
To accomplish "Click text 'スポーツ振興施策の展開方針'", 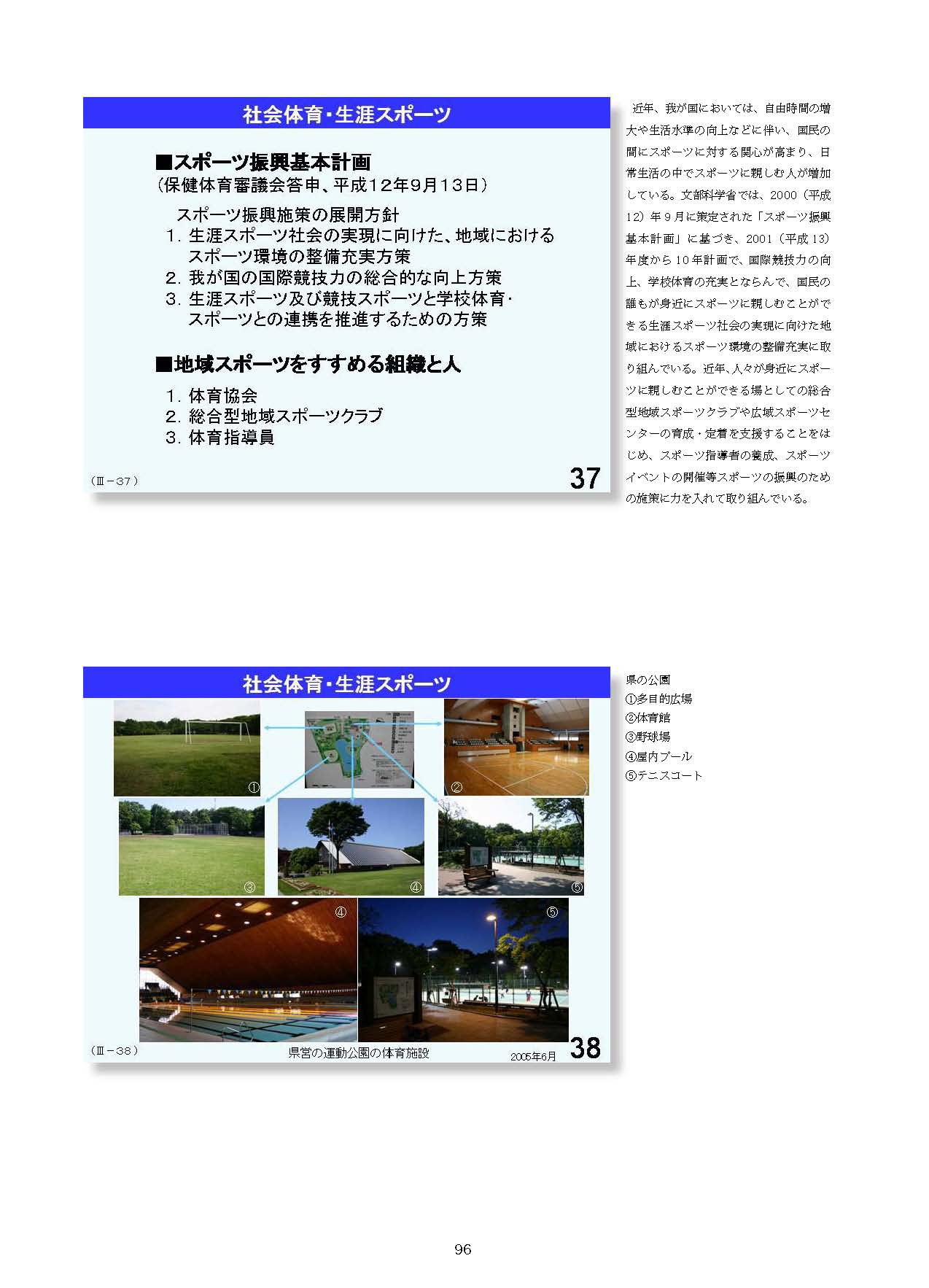I will [288, 215].
